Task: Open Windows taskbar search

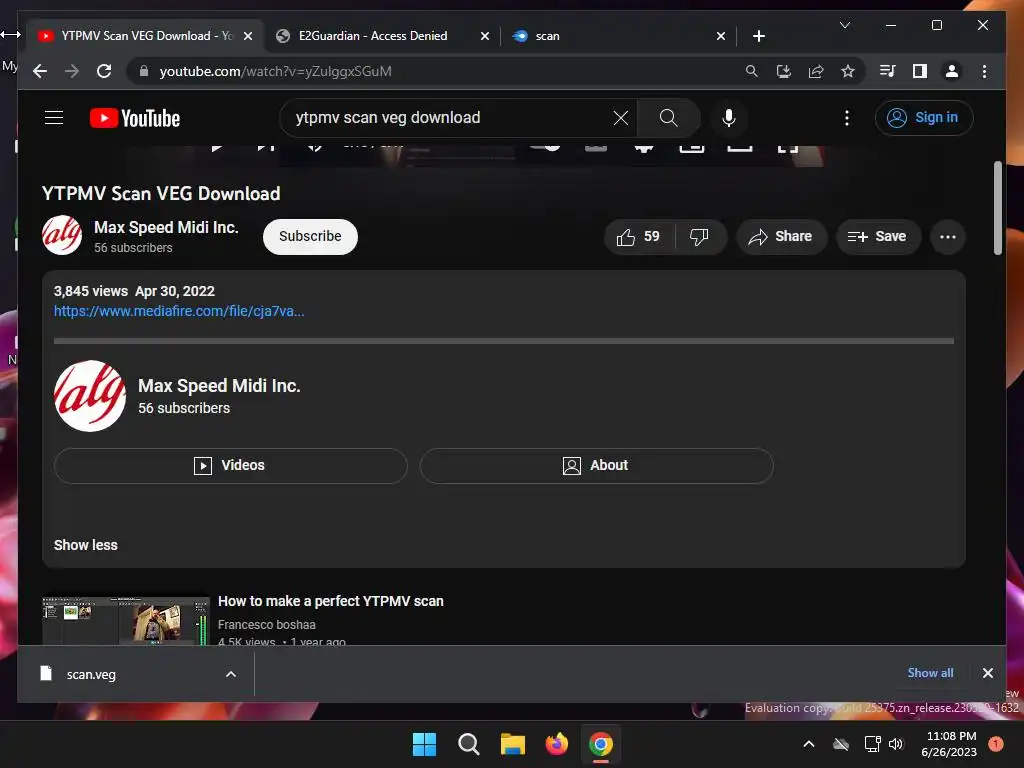Action: (468, 744)
